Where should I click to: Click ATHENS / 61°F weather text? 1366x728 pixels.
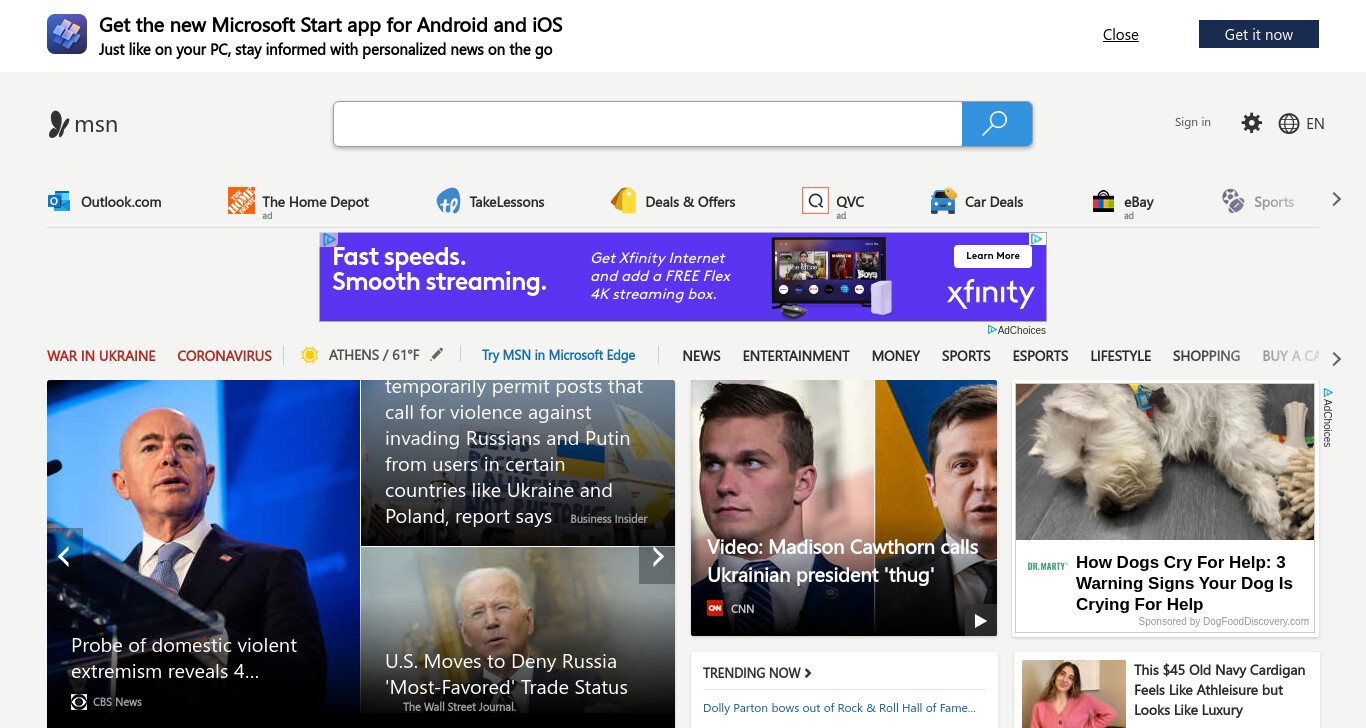374,355
